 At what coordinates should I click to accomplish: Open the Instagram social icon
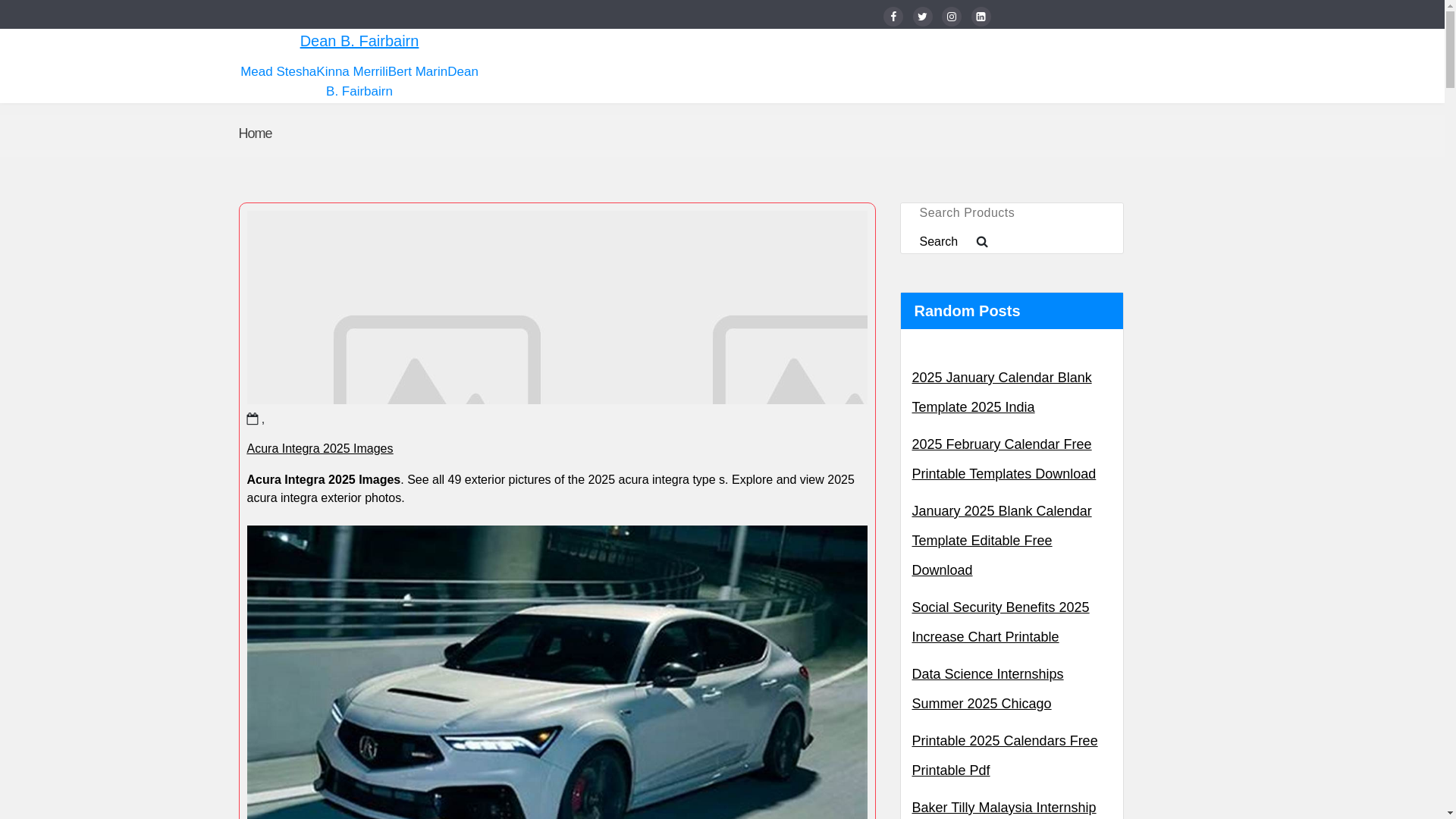point(952,17)
